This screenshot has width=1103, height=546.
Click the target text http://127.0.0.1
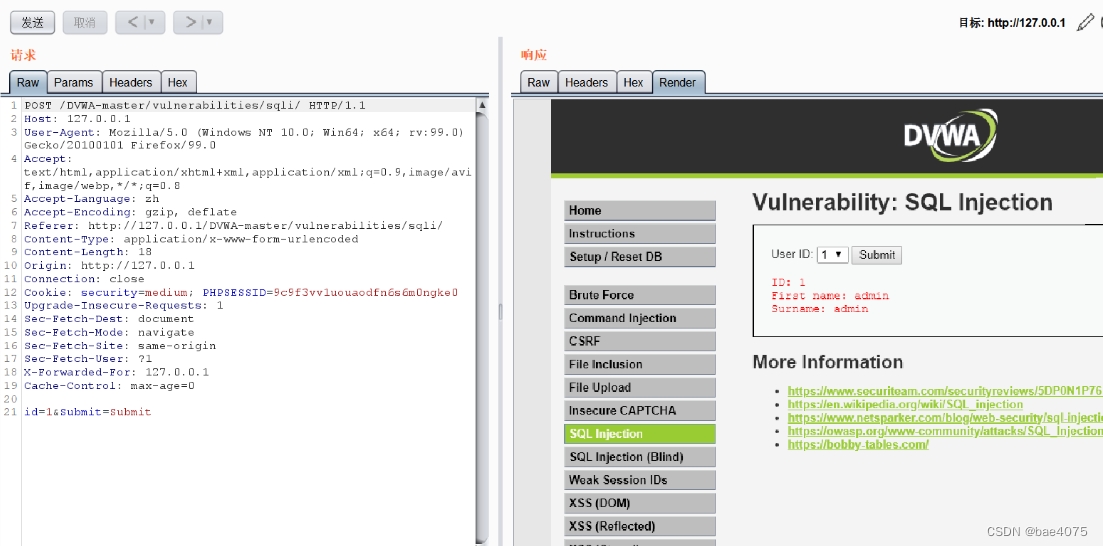click(x=1026, y=23)
